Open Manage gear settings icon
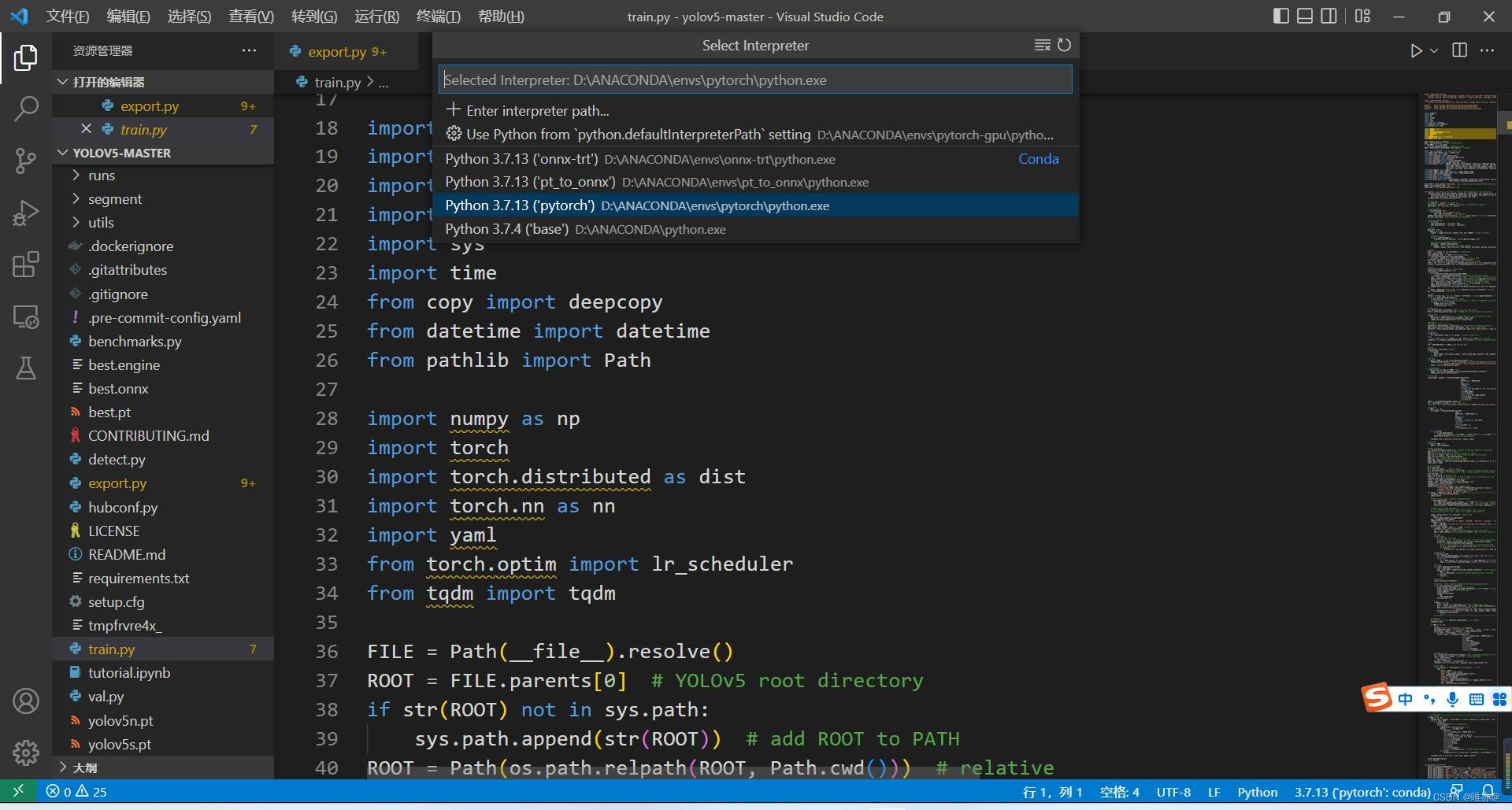 [25, 753]
